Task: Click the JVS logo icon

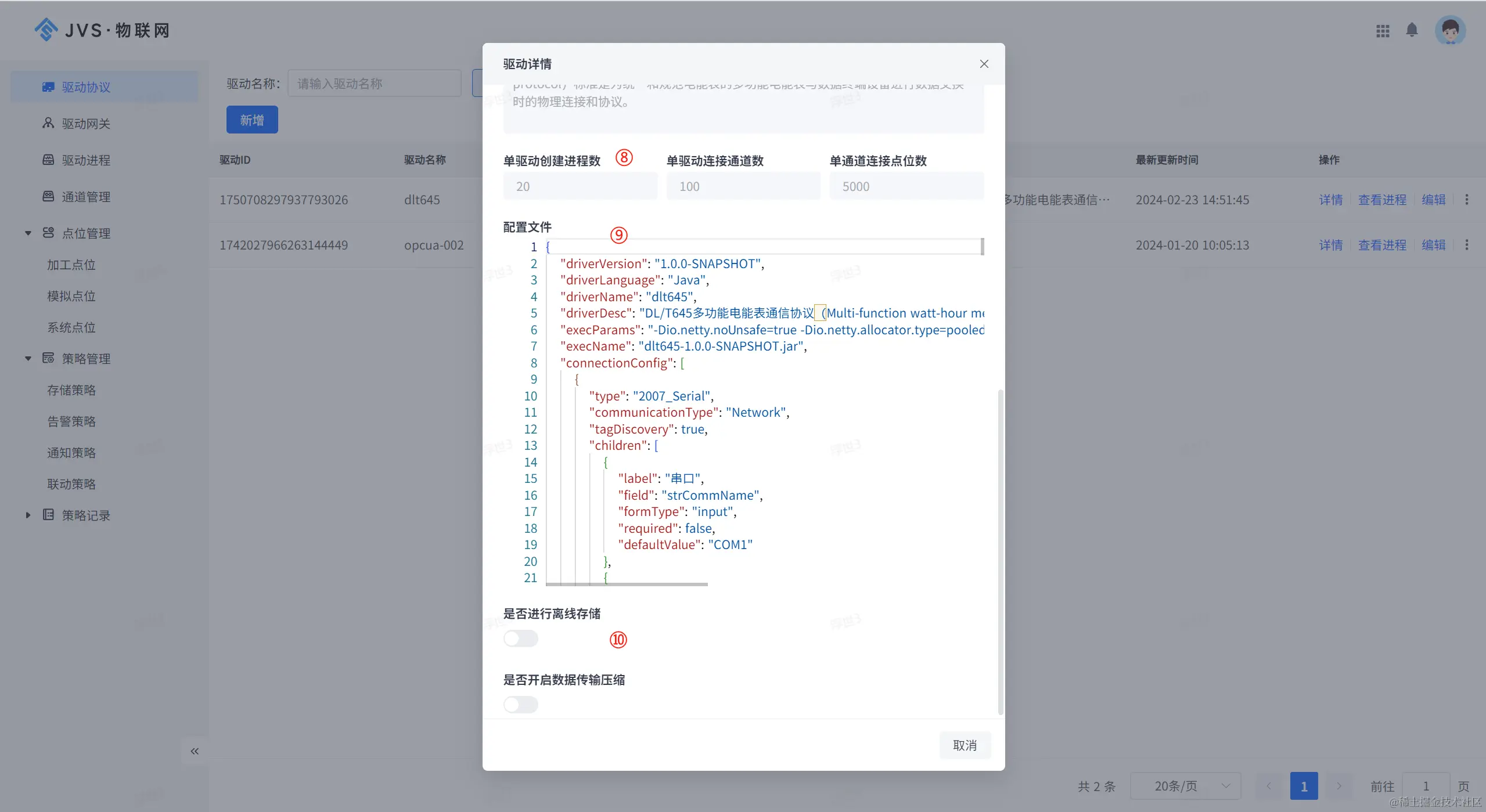Action: [46, 30]
